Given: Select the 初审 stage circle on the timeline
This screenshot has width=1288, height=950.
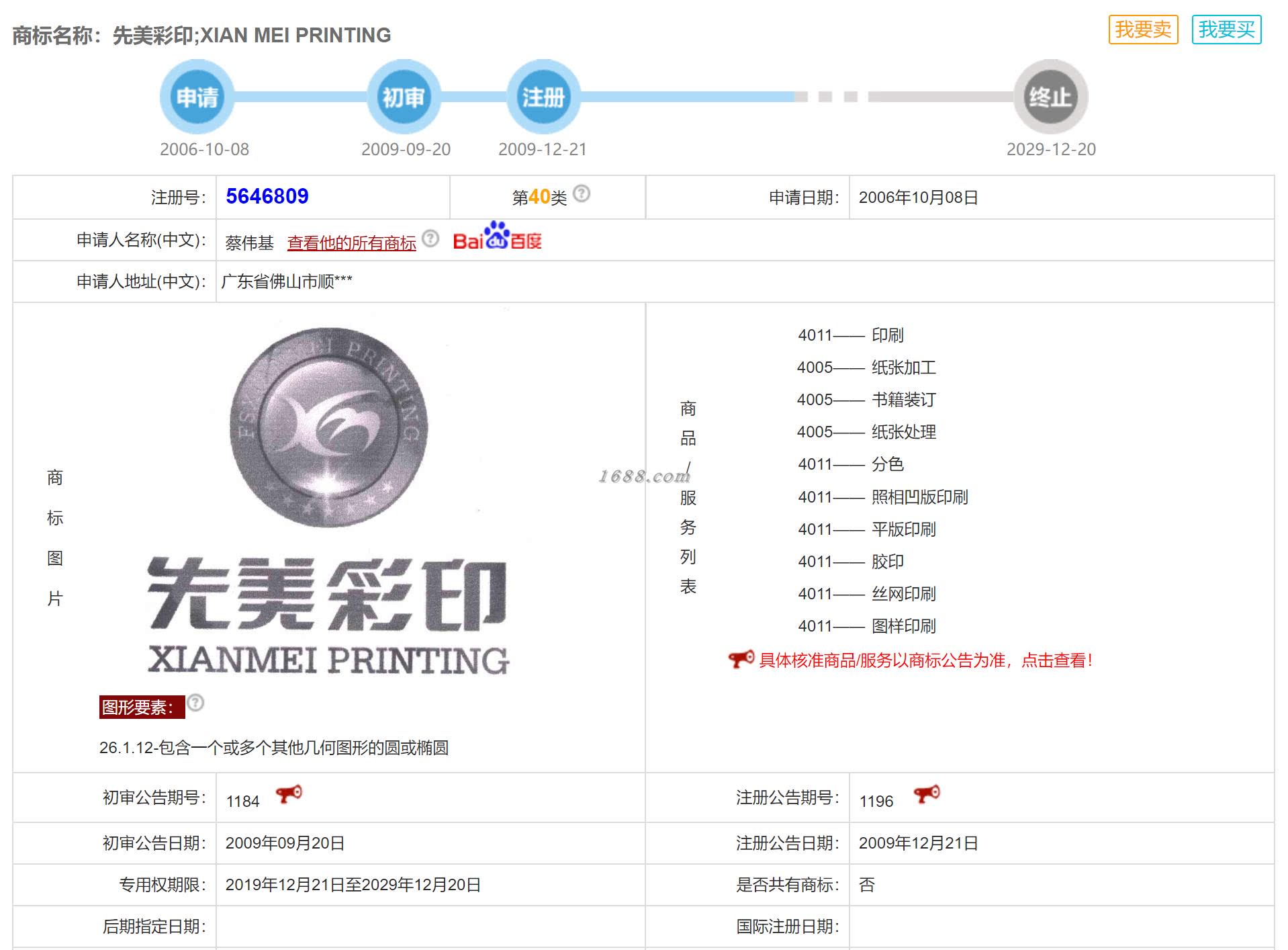Looking at the screenshot, I should coord(404,97).
